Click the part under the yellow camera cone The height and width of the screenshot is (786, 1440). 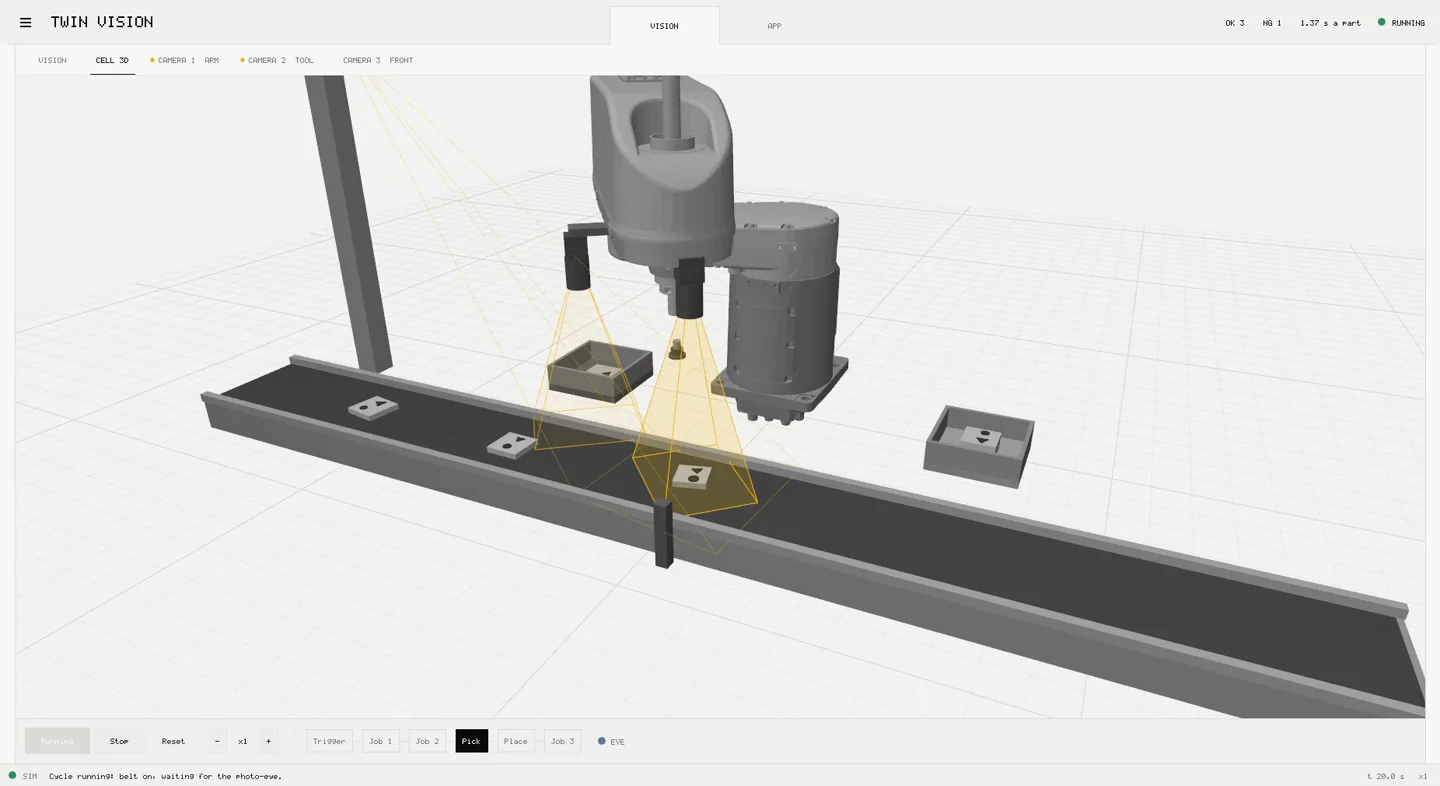692,476
